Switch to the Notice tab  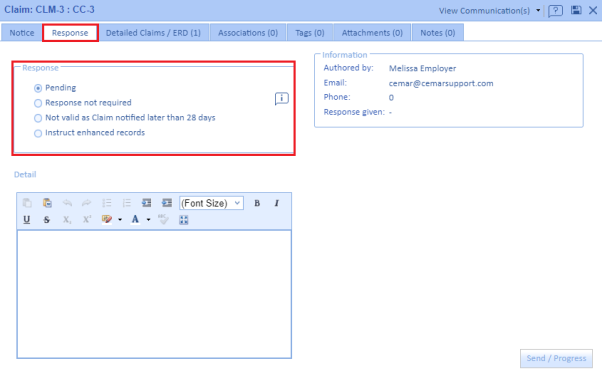click(22, 33)
